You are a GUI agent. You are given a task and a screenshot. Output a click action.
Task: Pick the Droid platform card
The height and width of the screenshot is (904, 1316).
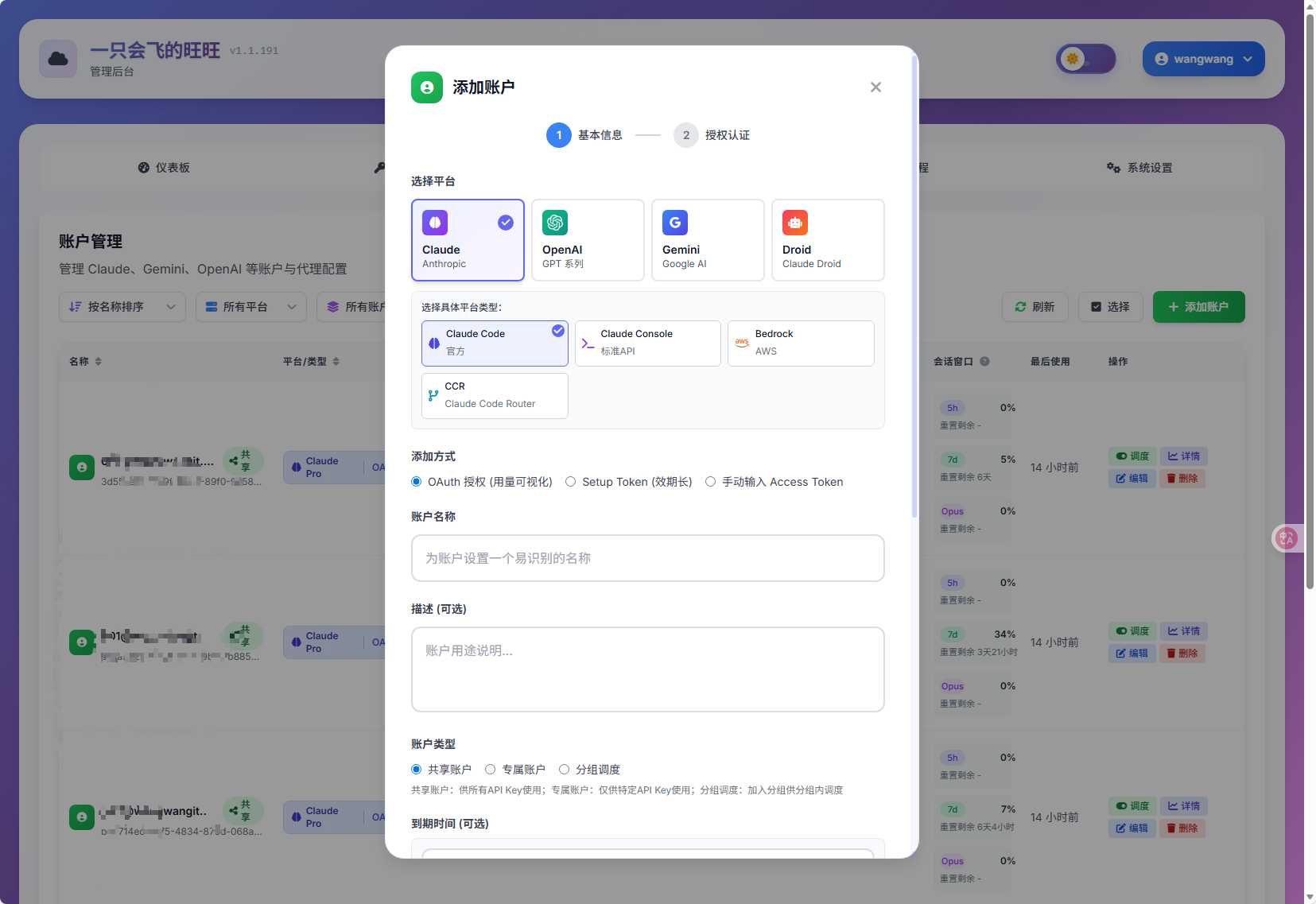pyautogui.click(x=828, y=240)
